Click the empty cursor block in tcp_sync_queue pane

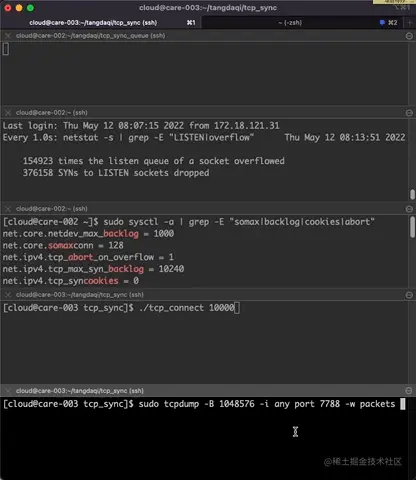coord(6,49)
